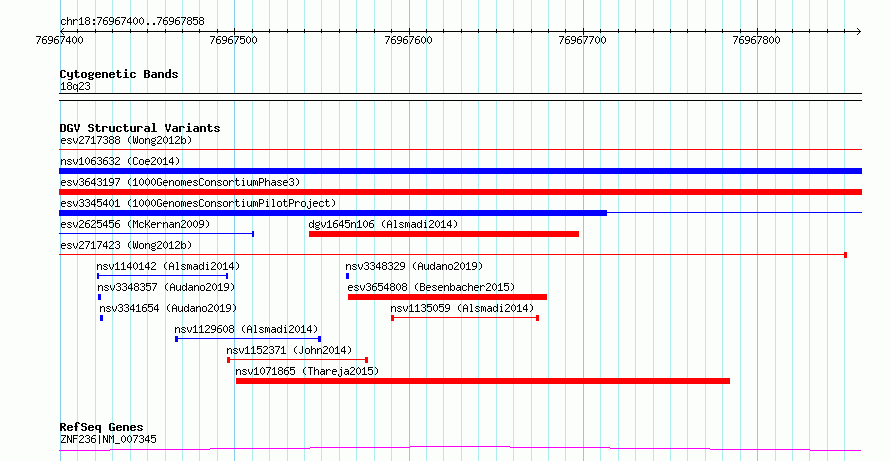Open esv2717423 (Wong2012b) variant label

(126, 245)
